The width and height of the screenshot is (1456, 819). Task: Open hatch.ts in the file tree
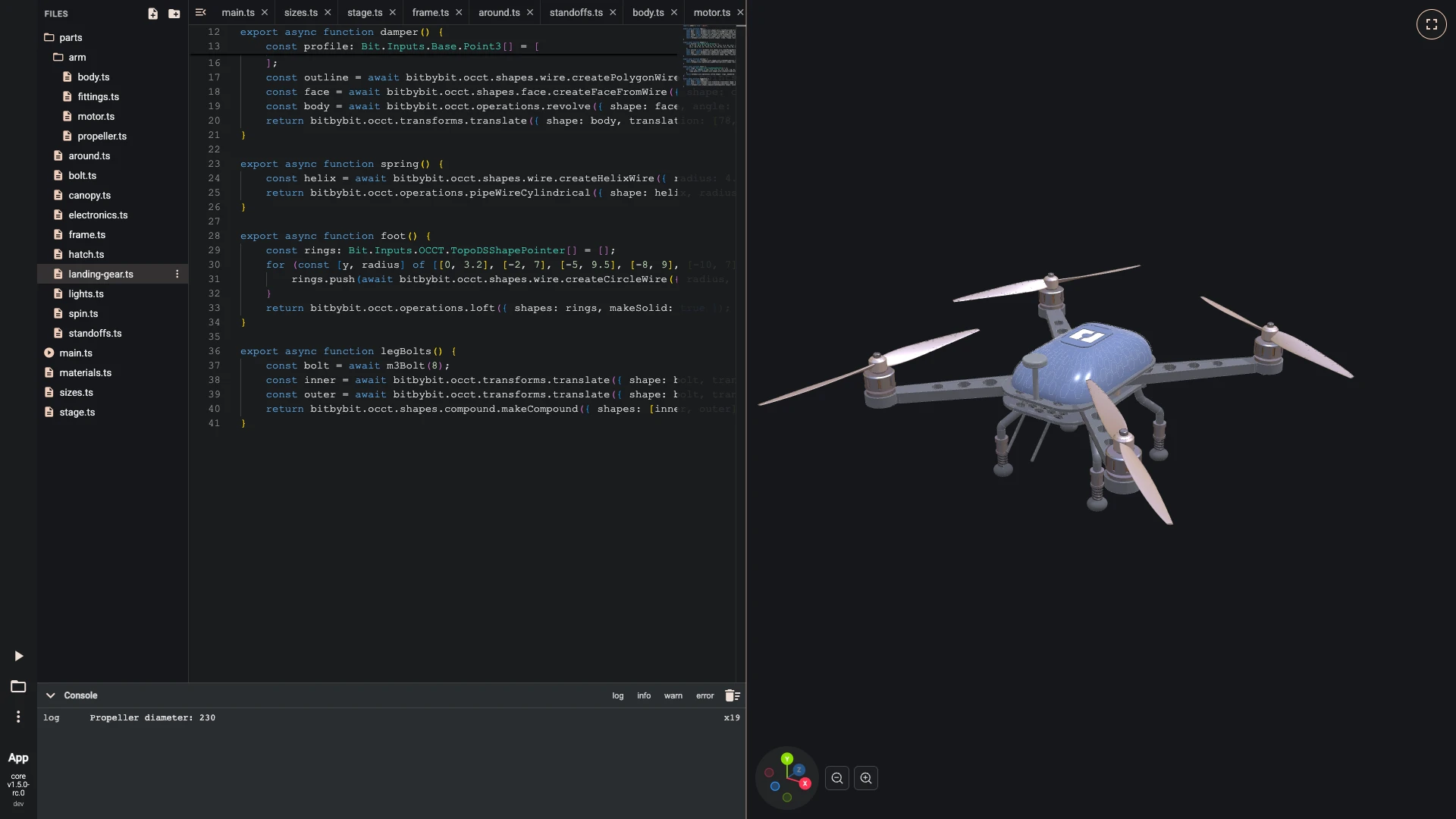click(86, 254)
